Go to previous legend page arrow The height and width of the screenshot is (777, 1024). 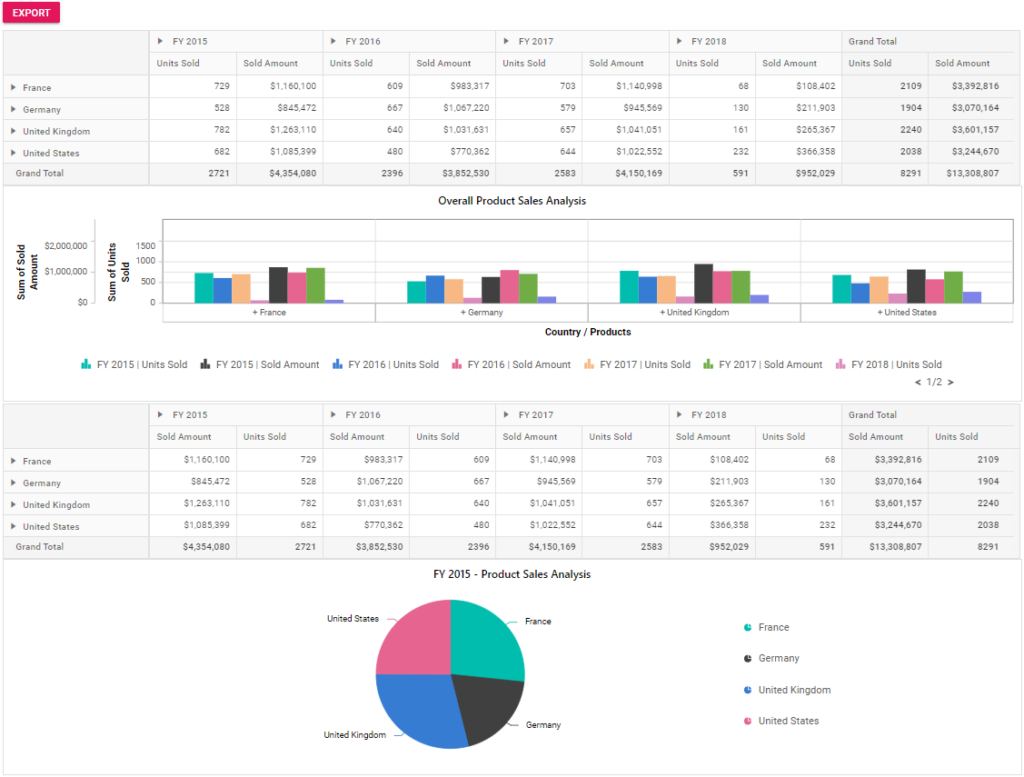coord(918,382)
